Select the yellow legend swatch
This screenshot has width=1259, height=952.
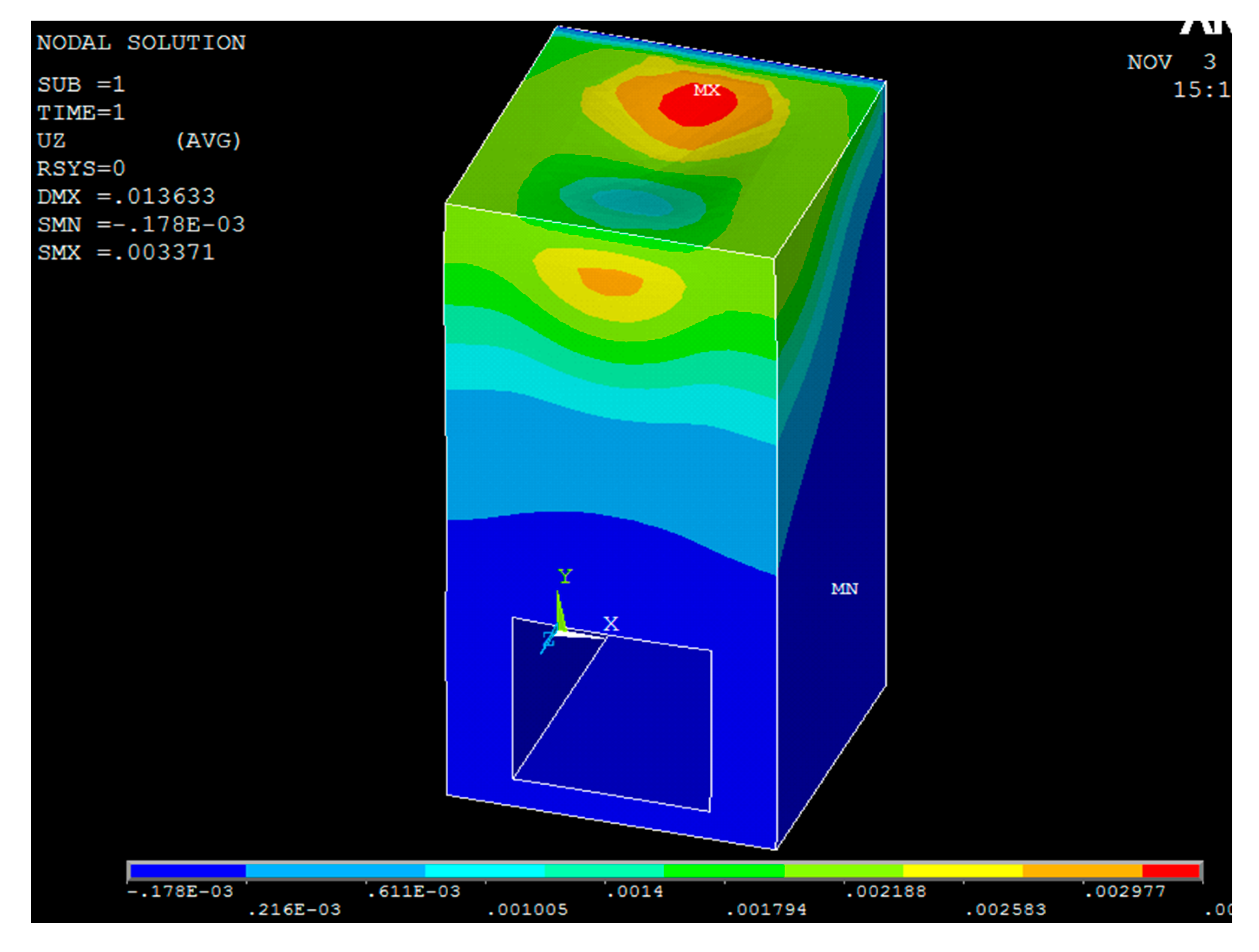click(962, 871)
